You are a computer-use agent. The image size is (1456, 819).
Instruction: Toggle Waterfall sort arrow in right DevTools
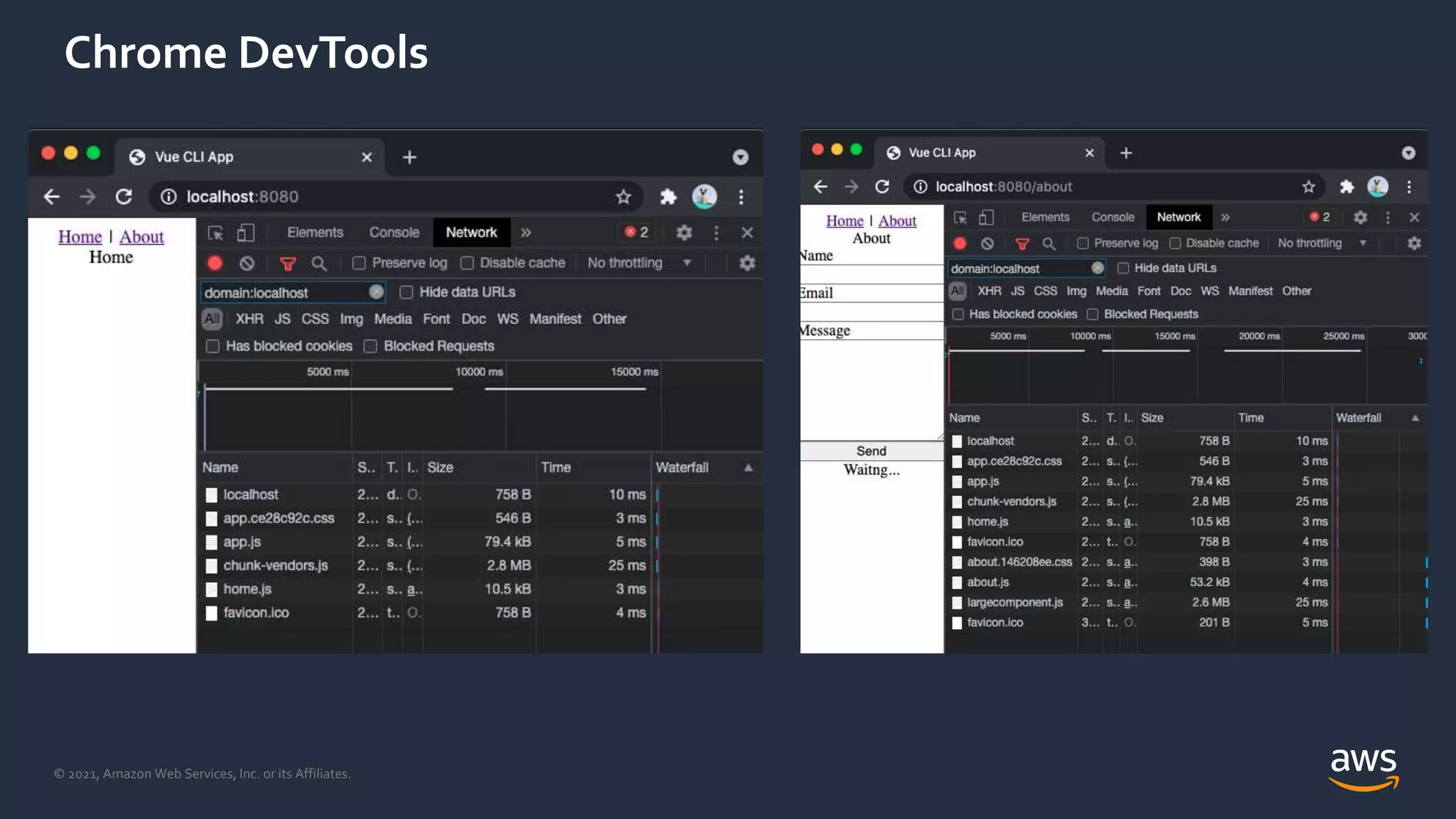point(1415,418)
